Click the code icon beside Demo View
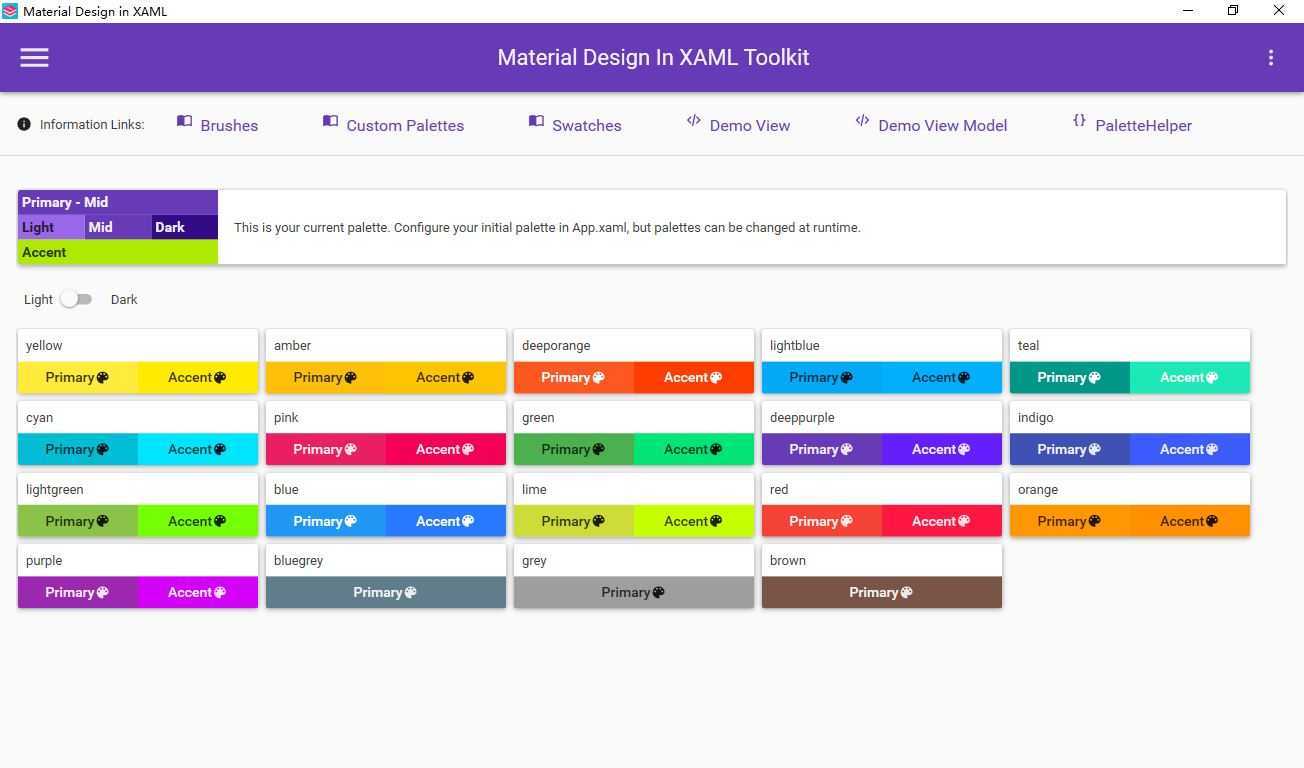The width and height of the screenshot is (1304, 768). click(x=693, y=120)
